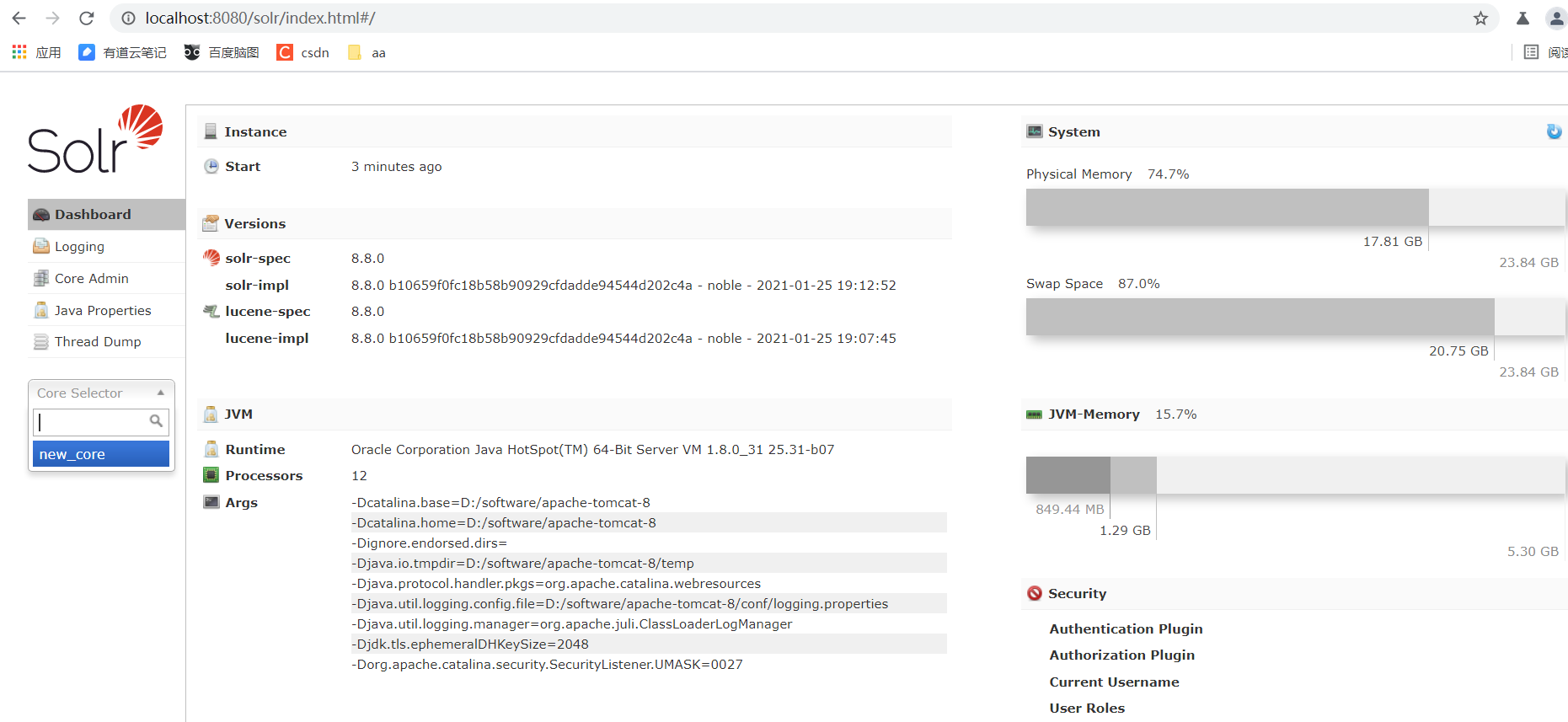The width and height of the screenshot is (1568, 722).
Task: Select the new_core core
Action: point(101,454)
